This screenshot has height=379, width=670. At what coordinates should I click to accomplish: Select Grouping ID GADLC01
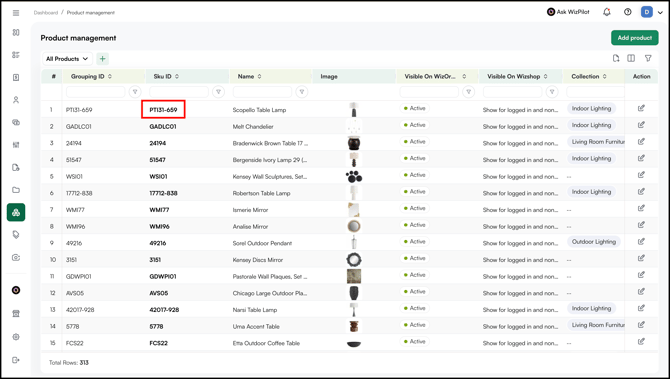click(x=79, y=126)
